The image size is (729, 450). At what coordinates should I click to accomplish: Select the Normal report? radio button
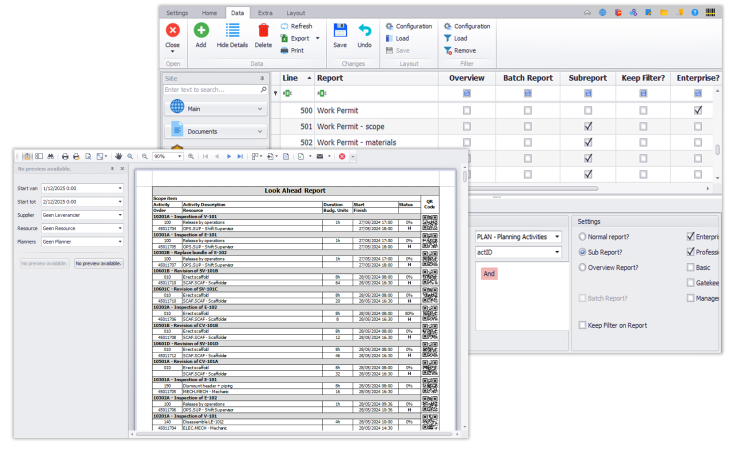click(x=583, y=237)
